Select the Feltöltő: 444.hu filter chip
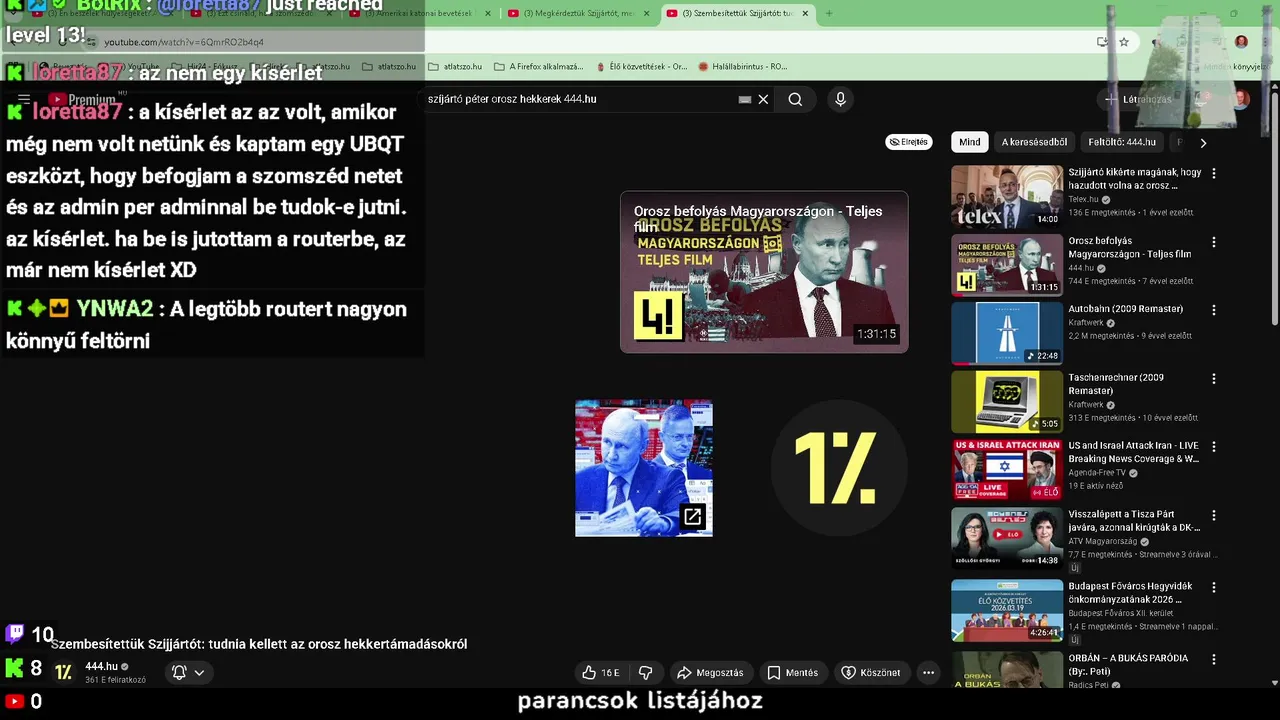Image resolution: width=1280 pixels, height=720 pixels. point(1122,142)
